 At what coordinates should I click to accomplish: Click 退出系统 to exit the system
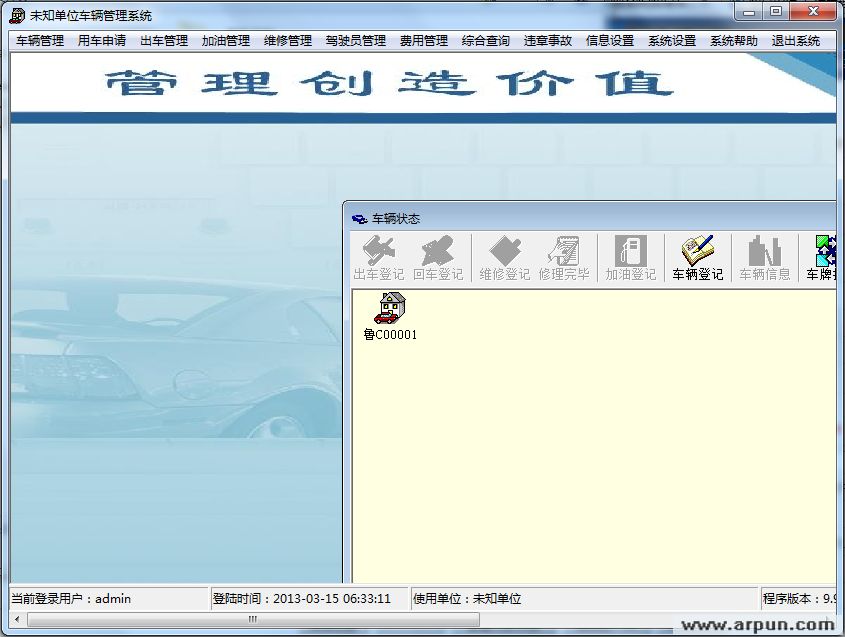(x=796, y=41)
